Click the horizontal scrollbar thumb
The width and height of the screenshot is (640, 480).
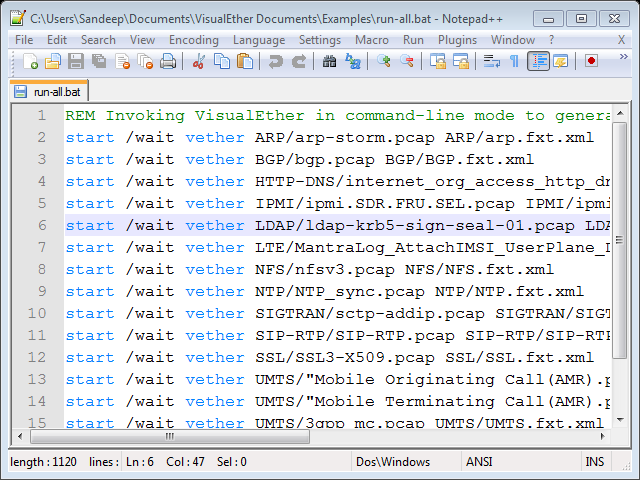click(x=170, y=436)
